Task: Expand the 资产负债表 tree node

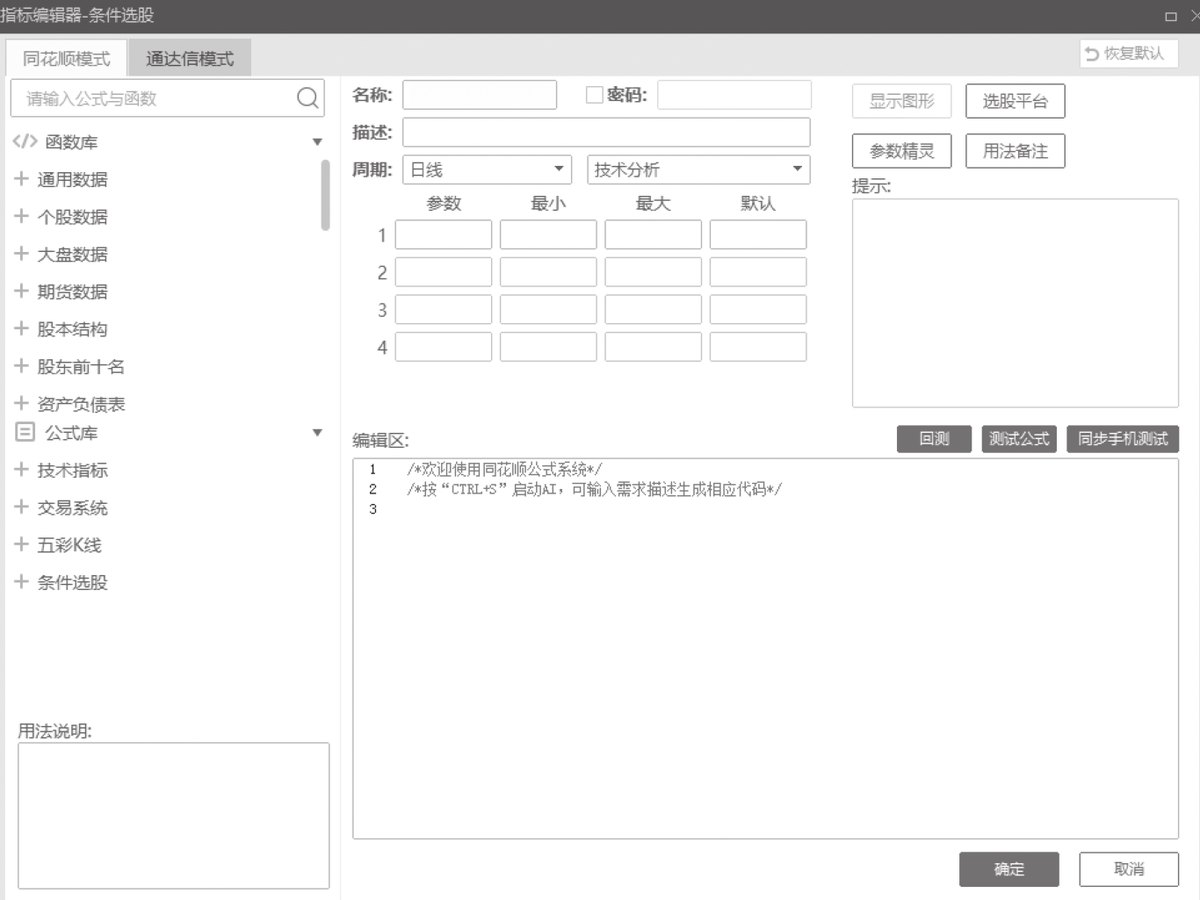Action: pos(21,404)
